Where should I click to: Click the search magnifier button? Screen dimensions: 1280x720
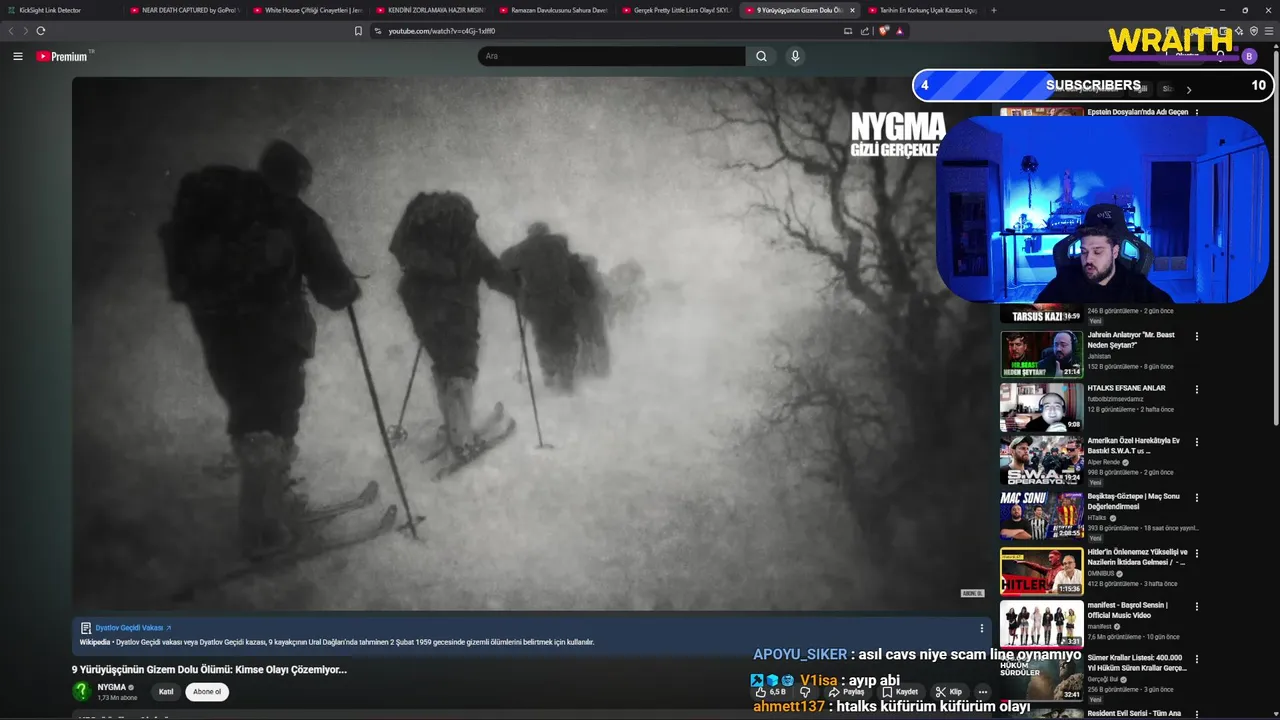coord(761,56)
